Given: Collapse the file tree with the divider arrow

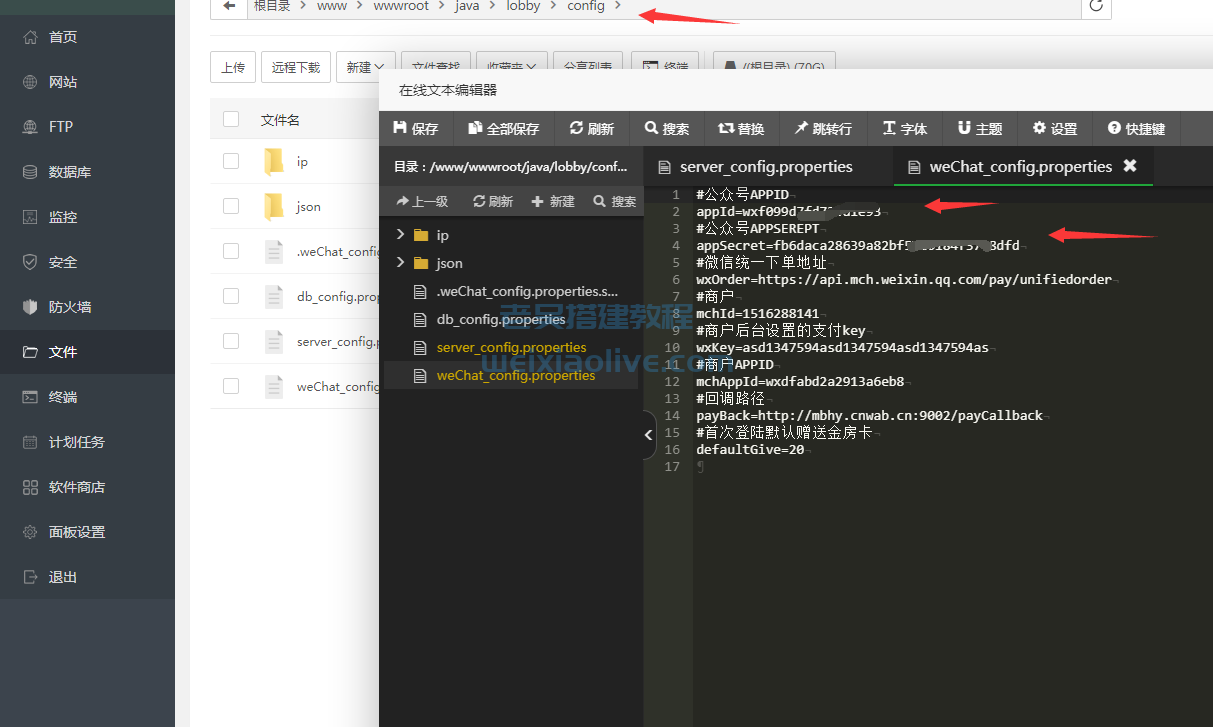Looking at the screenshot, I should [648, 435].
